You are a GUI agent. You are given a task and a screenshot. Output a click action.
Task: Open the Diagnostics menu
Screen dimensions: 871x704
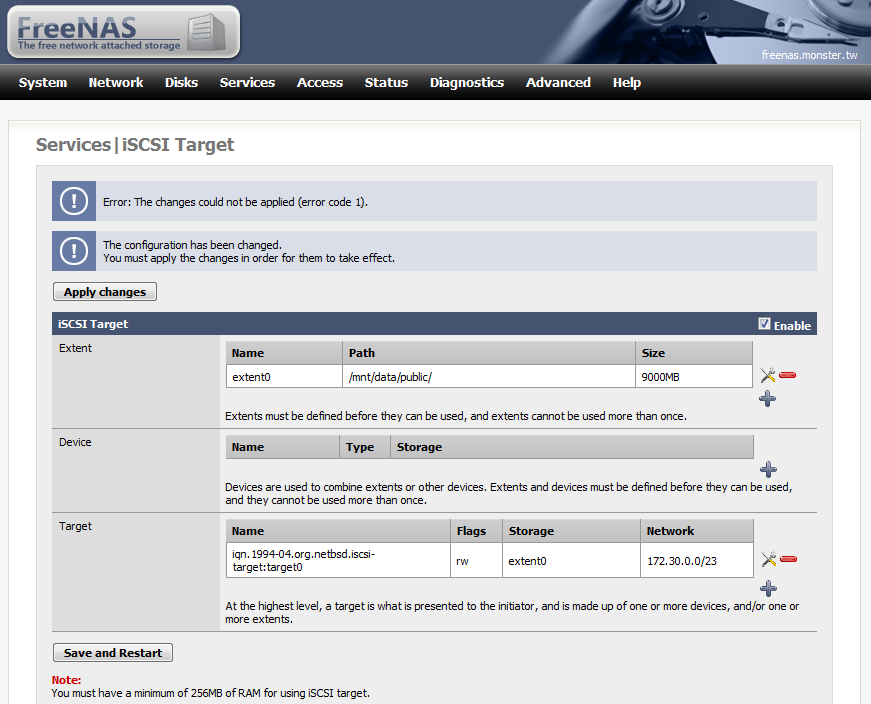(467, 83)
